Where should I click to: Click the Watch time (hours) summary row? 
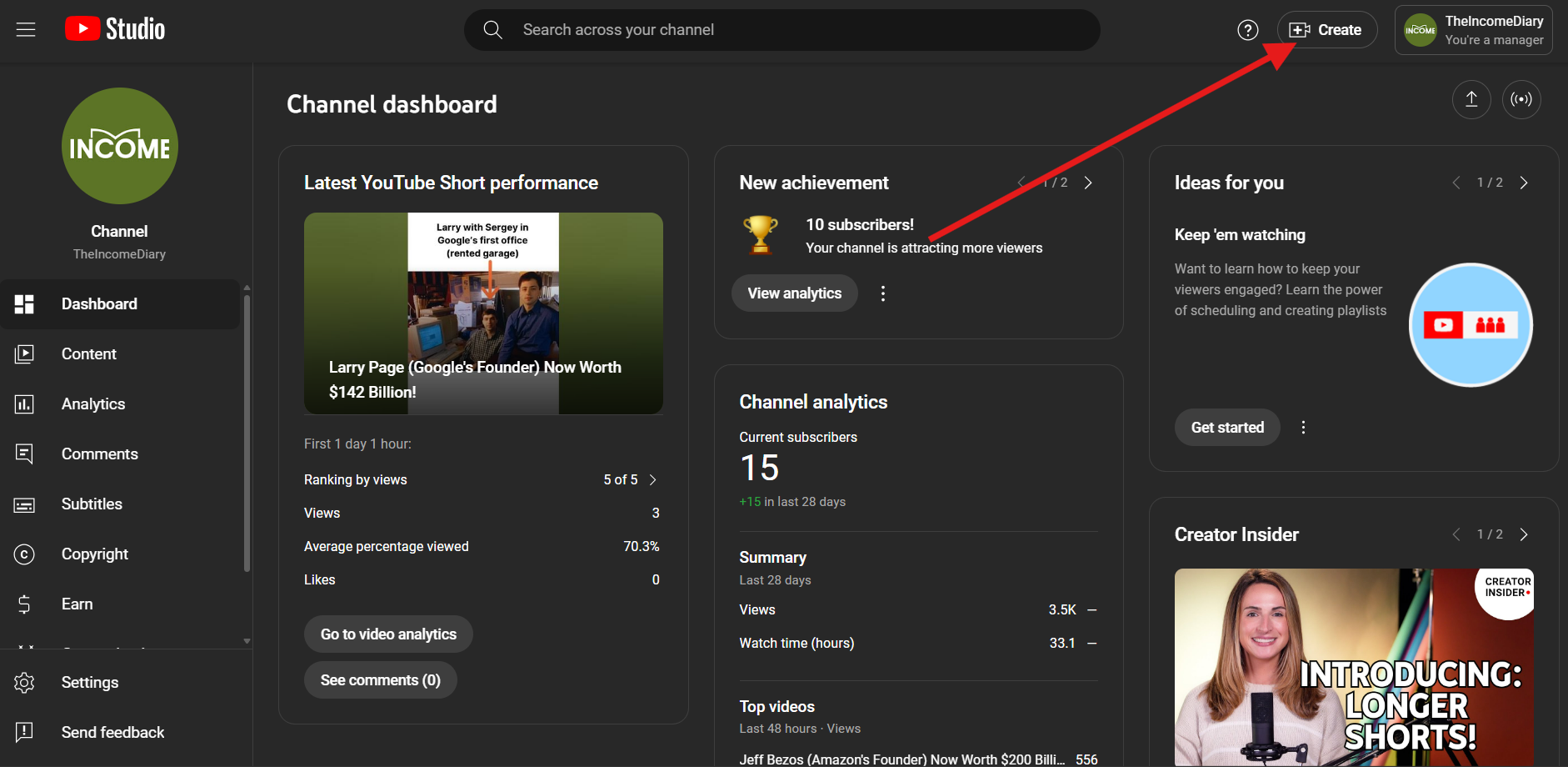[918, 644]
